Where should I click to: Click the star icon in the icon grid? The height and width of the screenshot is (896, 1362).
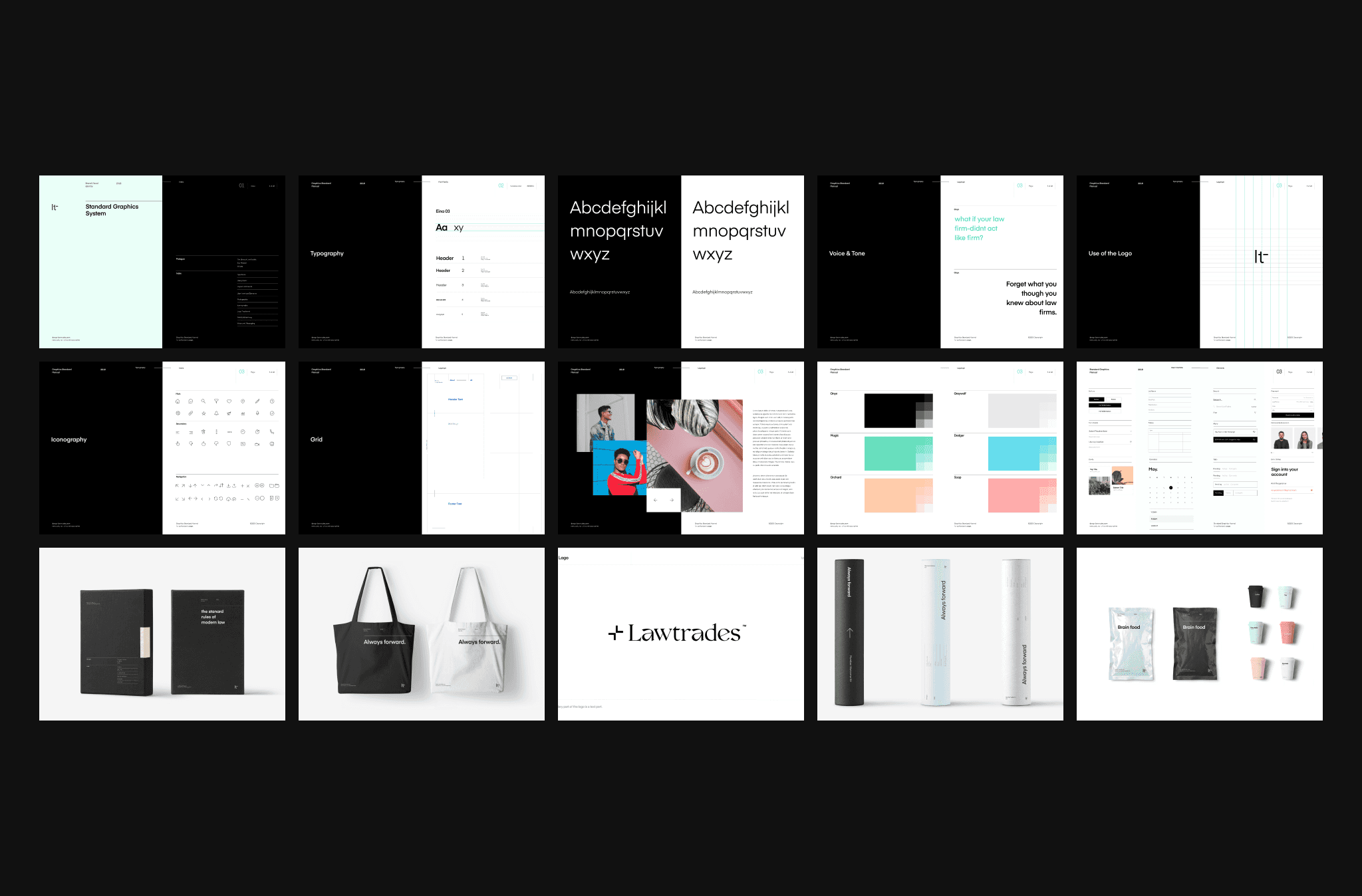tap(204, 413)
